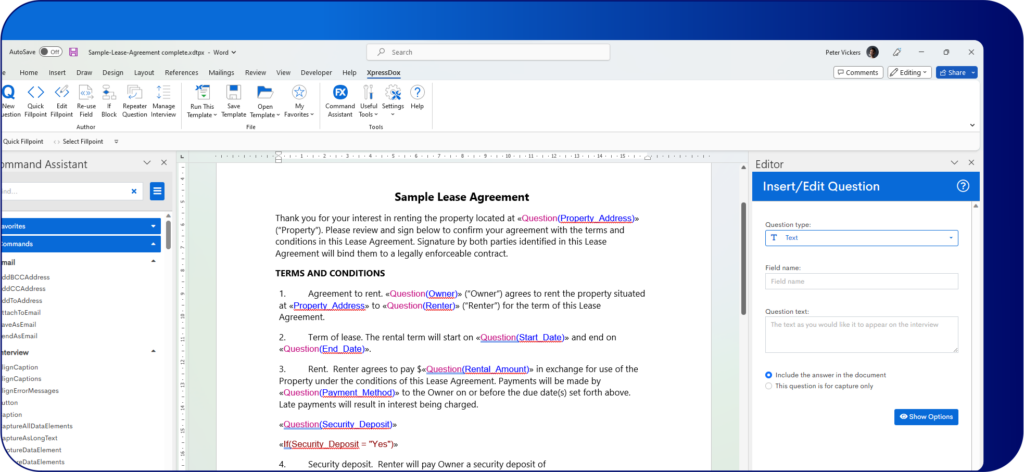
Task: Switch to the Mailings tab
Action: point(221,72)
